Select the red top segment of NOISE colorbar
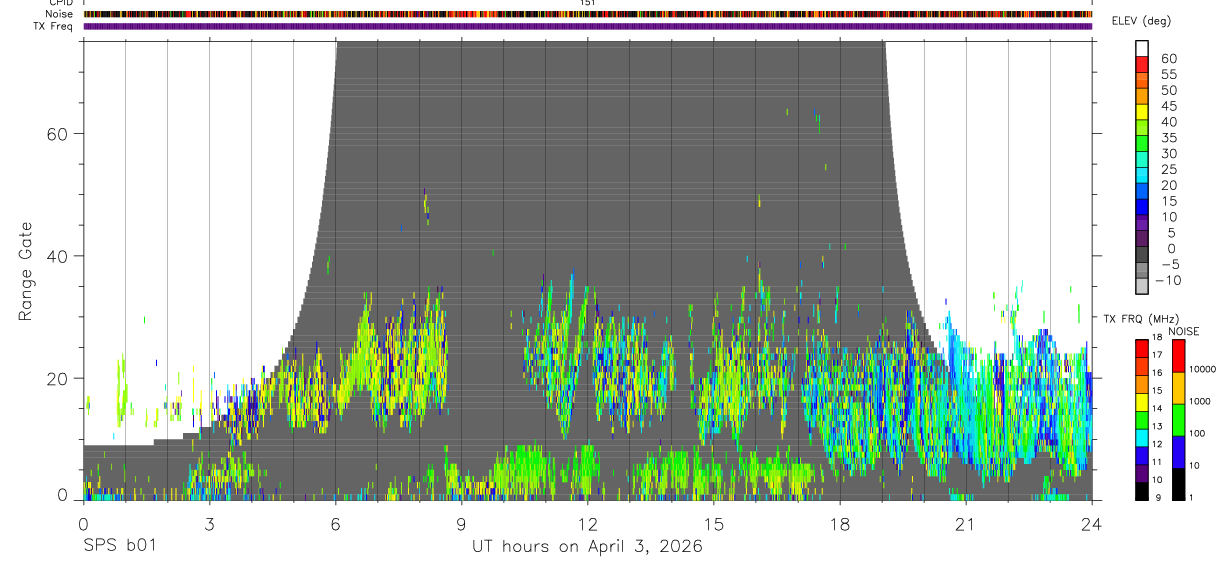This screenshot has width=1228, height=567. point(1177,355)
